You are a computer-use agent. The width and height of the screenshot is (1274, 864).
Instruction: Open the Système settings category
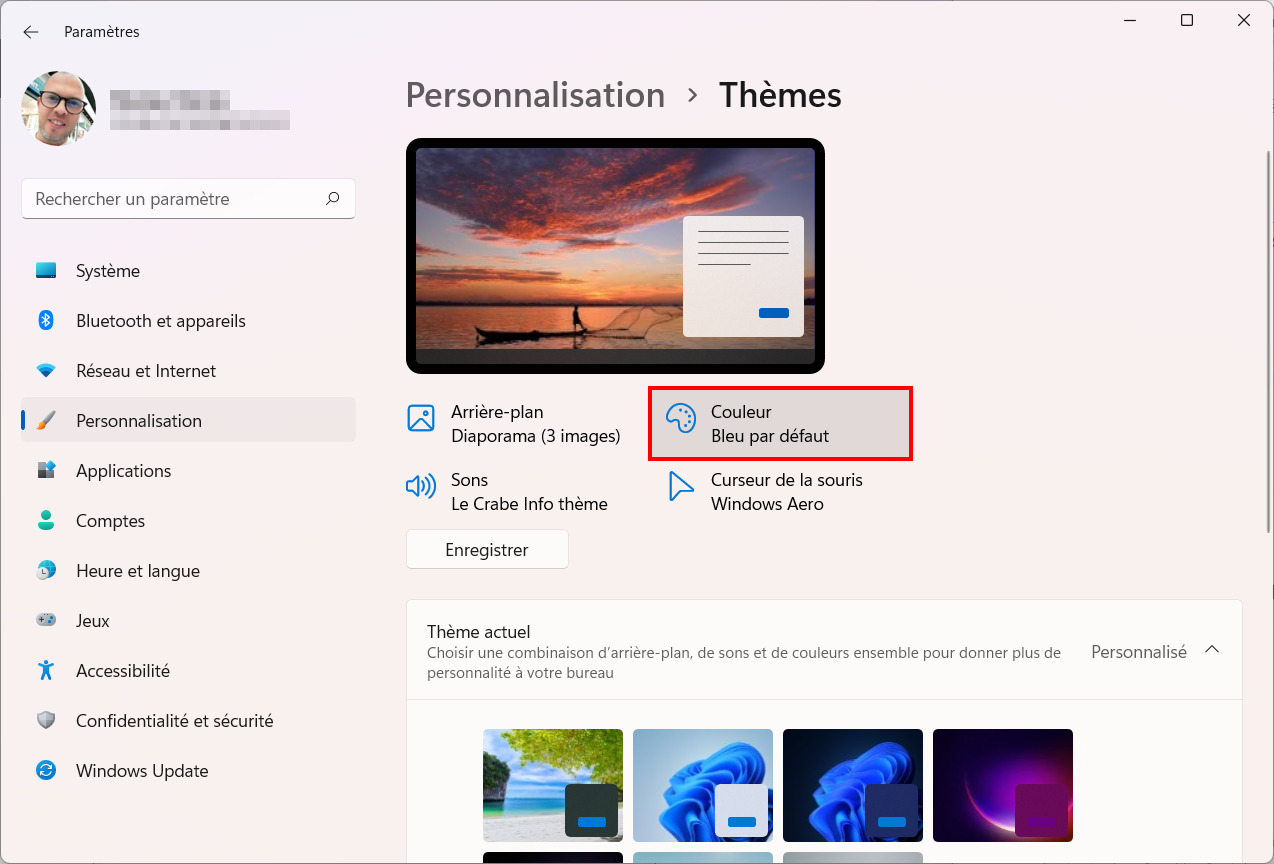pyautogui.click(x=188, y=271)
